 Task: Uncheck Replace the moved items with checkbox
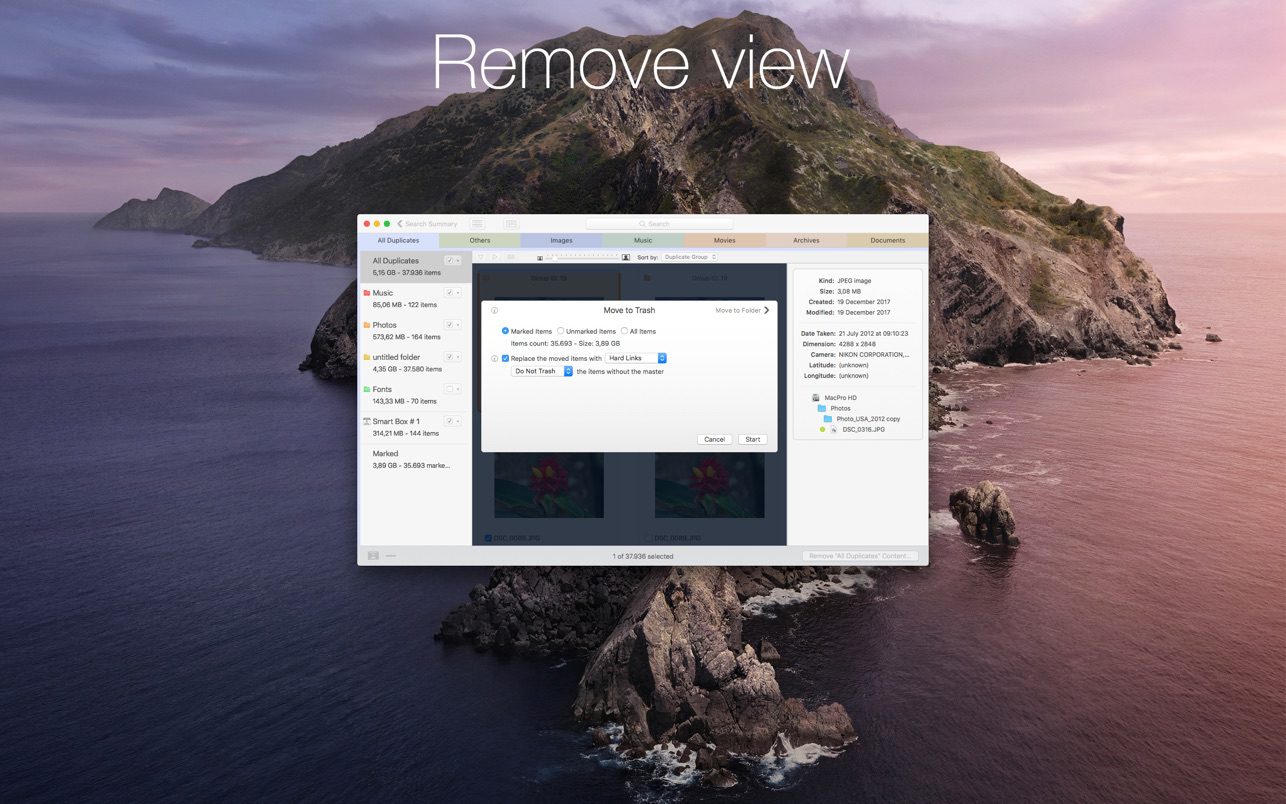click(505, 358)
